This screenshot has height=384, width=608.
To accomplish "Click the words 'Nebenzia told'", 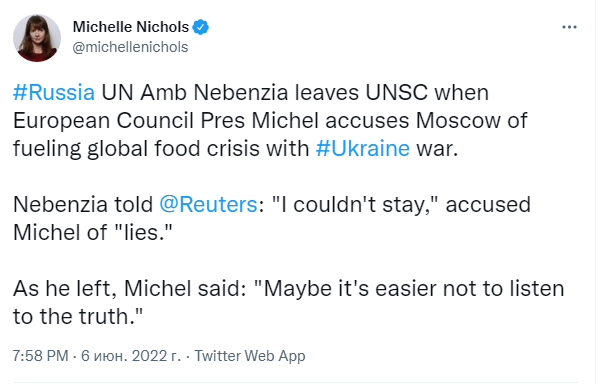I will coord(83,204).
